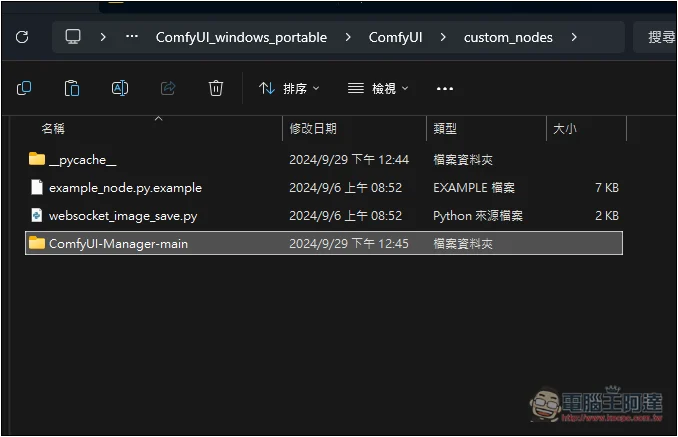678x437 pixels.
Task: Click the 搜尋 search box
Action: click(658, 37)
